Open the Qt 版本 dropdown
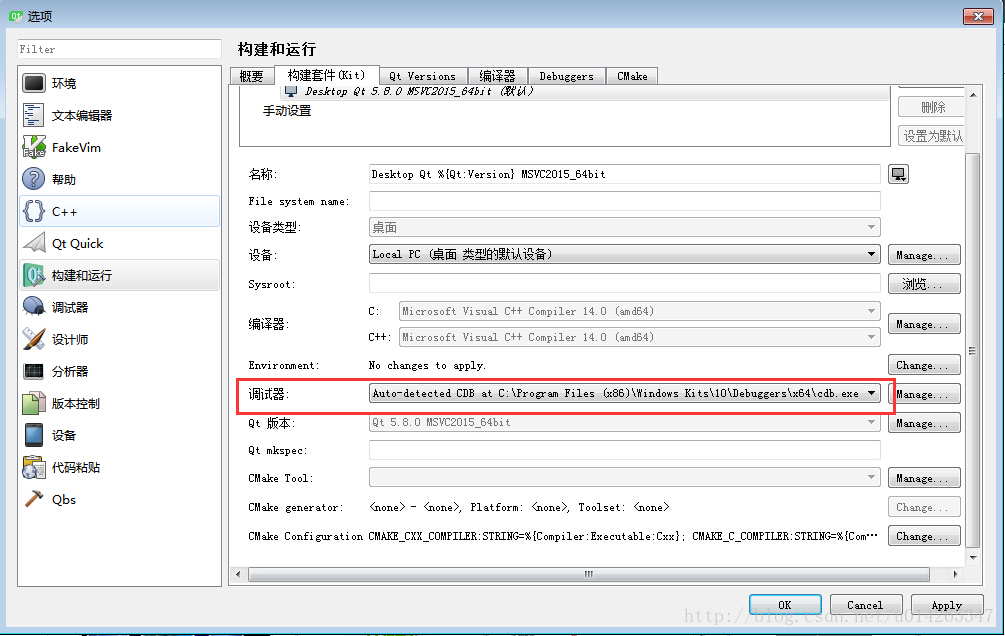 click(624, 423)
